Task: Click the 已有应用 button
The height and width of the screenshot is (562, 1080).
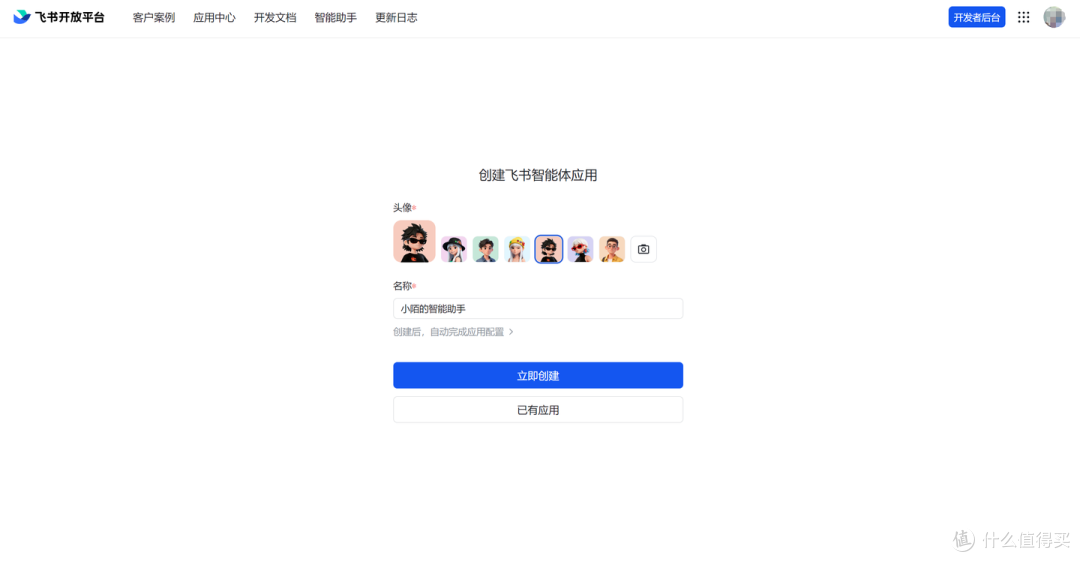Action: pos(538,410)
